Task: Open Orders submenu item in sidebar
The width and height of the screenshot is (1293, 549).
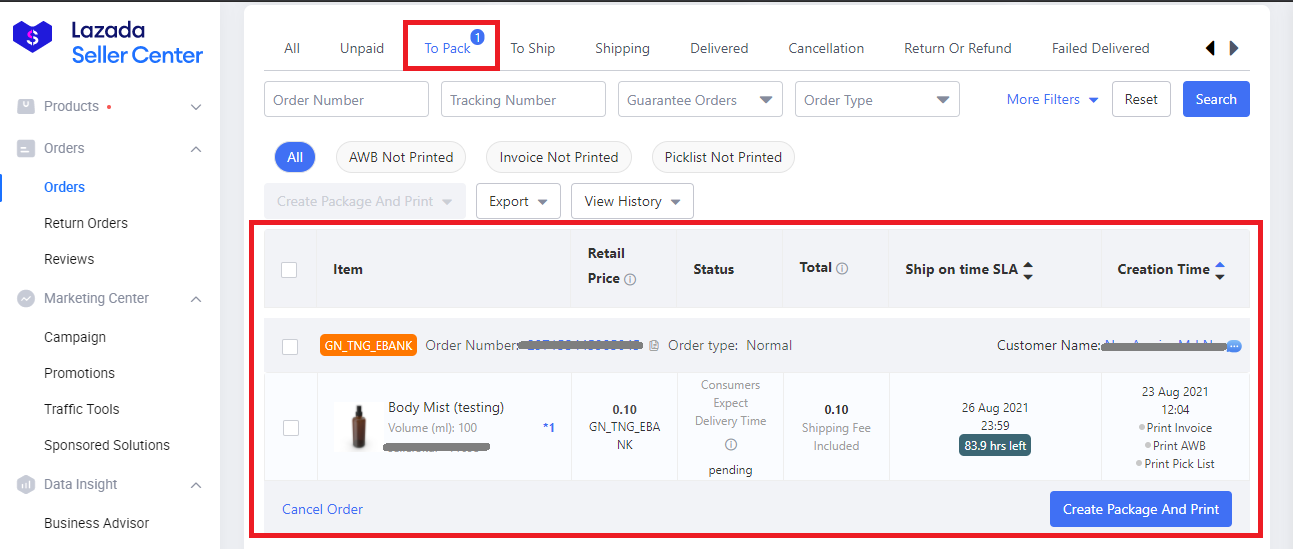Action: (64, 187)
